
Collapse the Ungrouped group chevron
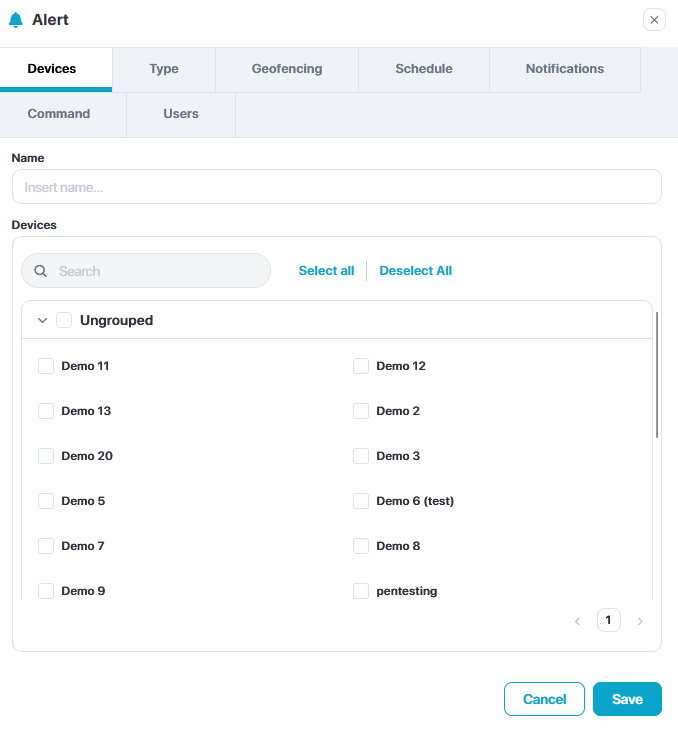pyautogui.click(x=42, y=321)
